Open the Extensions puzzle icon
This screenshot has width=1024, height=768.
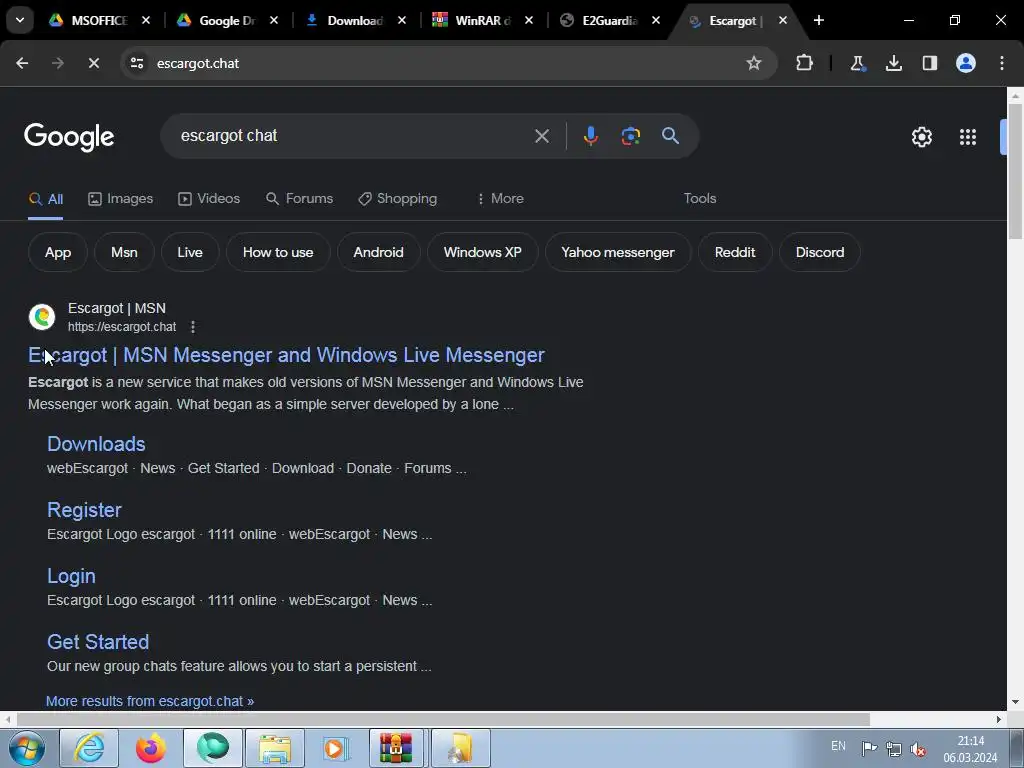[805, 63]
